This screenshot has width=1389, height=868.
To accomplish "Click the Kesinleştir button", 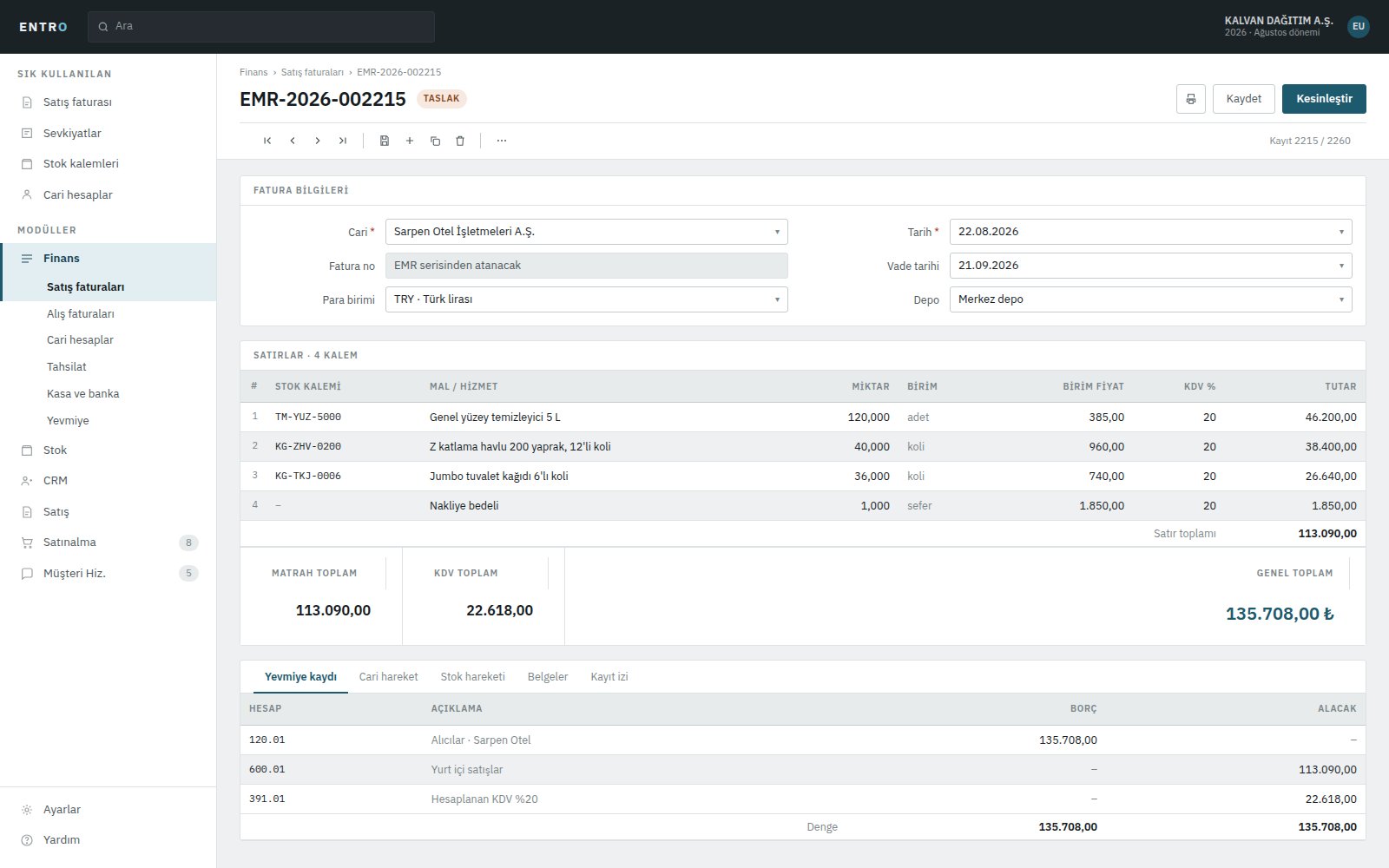I will 1324,99.
